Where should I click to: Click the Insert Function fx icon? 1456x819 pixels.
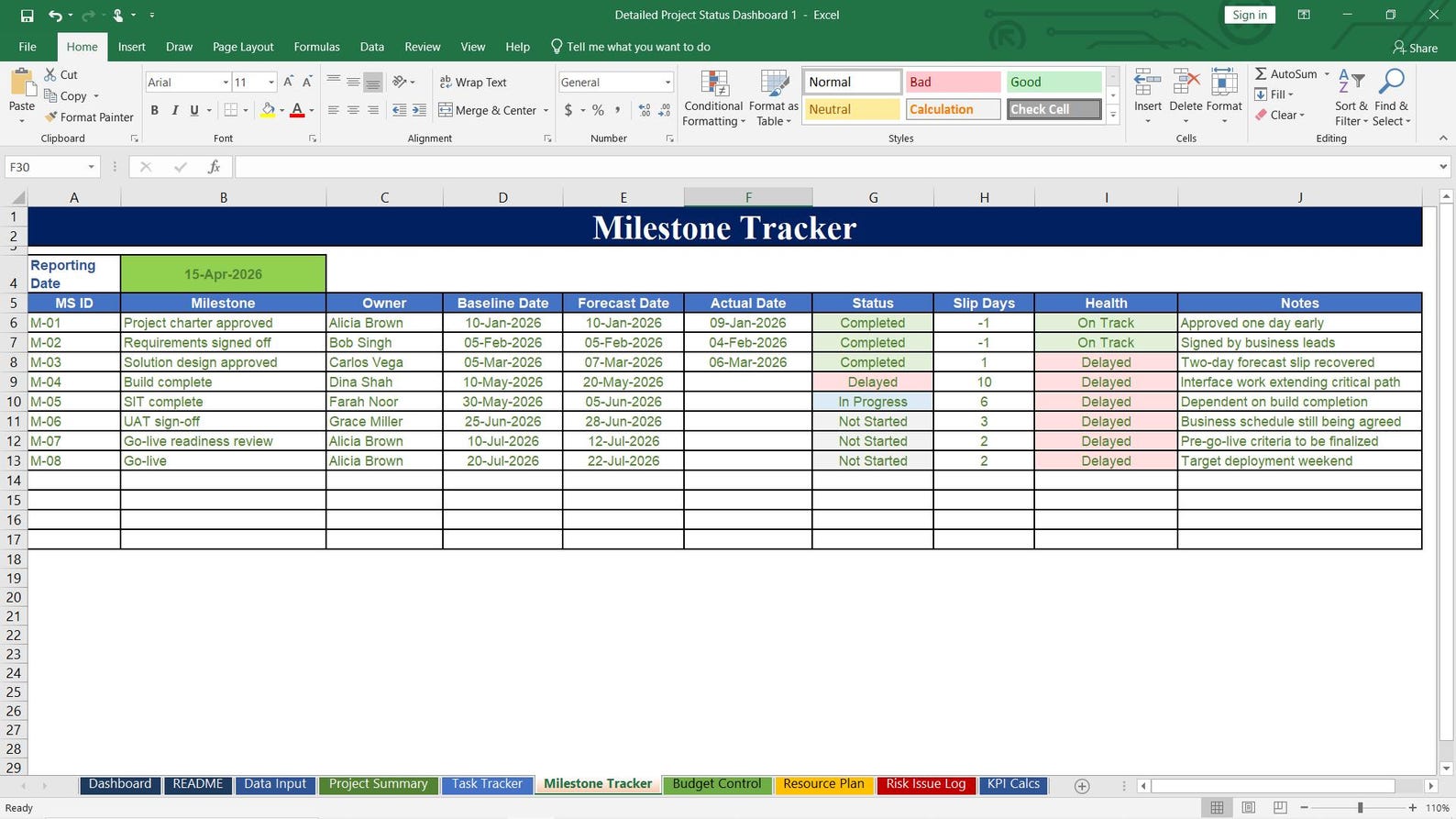click(x=214, y=167)
